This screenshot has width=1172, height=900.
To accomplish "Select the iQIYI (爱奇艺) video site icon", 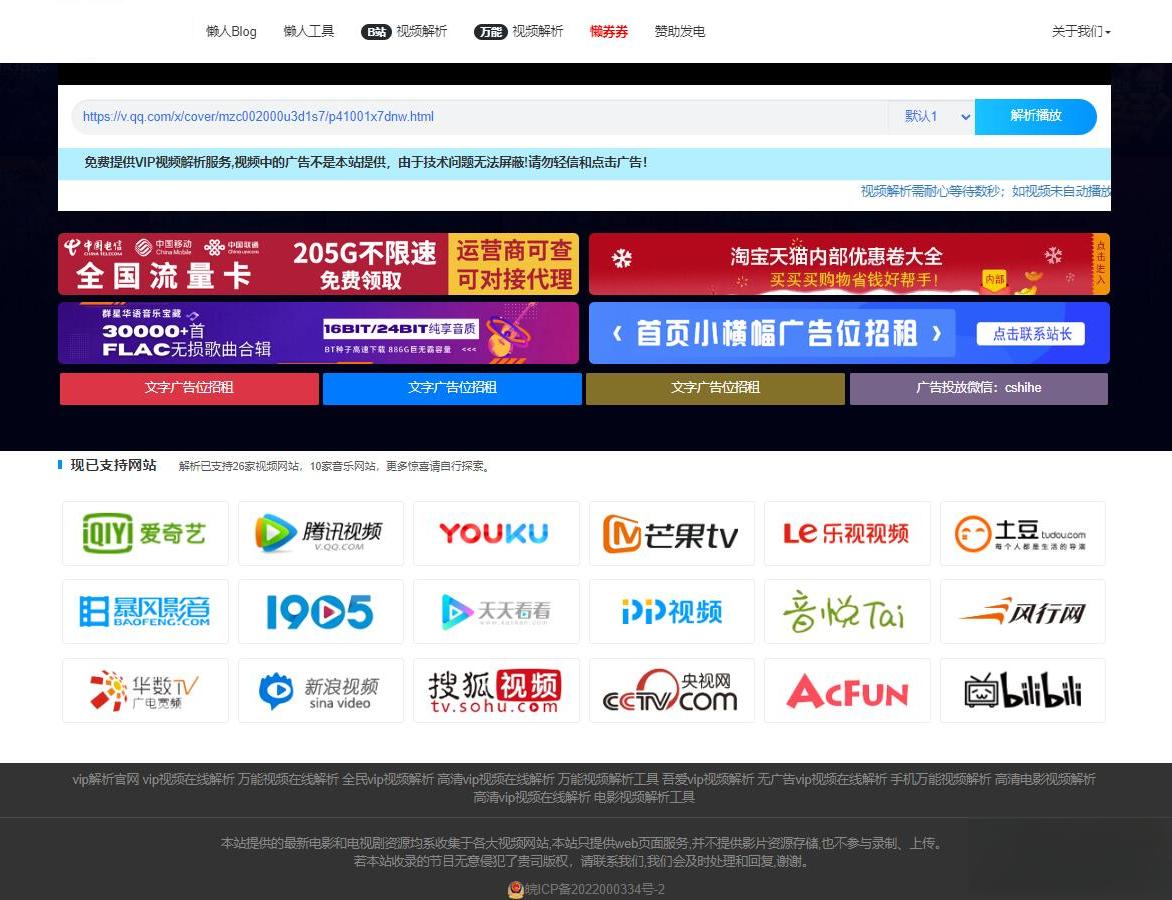I will tap(145, 532).
